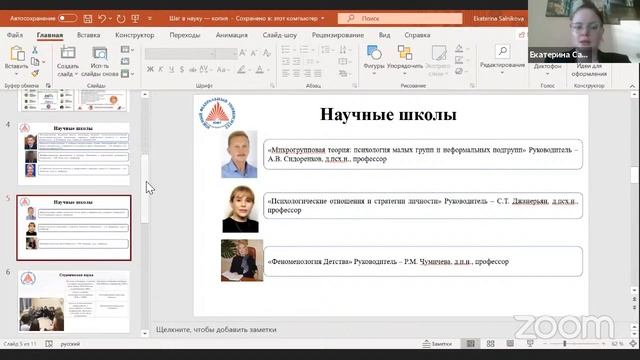
Task: Open the font name combo box
Action: click(x=180, y=53)
